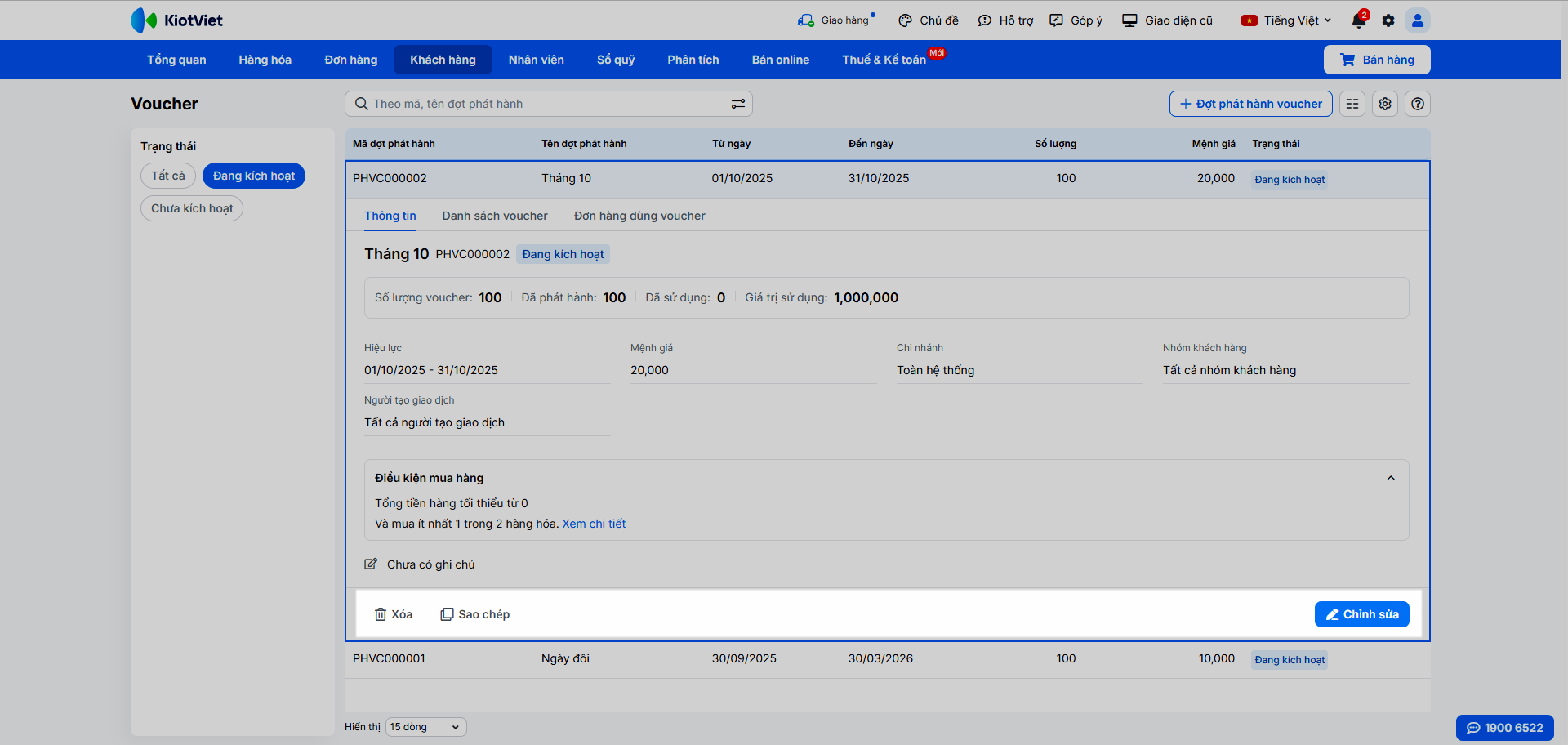The width and height of the screenshot is (1568, 745).
Task: Switch to Danh sách voucher tab
Action: pyautogui.click(x=495, y=216)
